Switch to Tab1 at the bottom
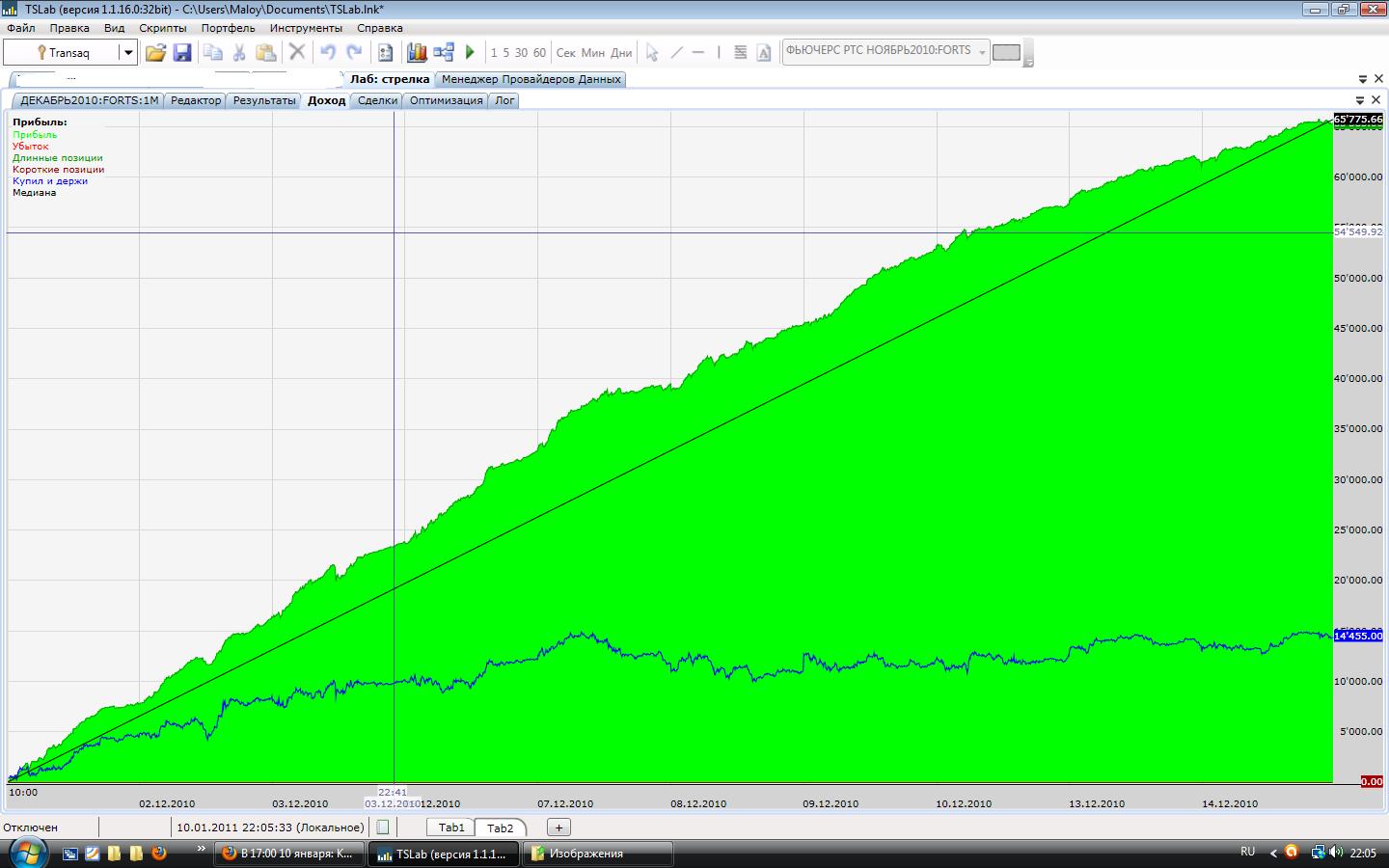Screen dimensions: 1389x868 coord(451,827)
